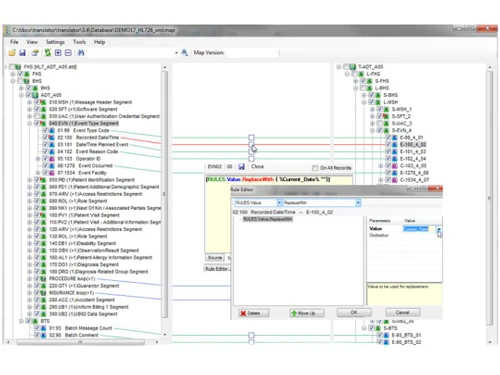Click the icon of S-BTS target node
500x375 pixels.
378,328
